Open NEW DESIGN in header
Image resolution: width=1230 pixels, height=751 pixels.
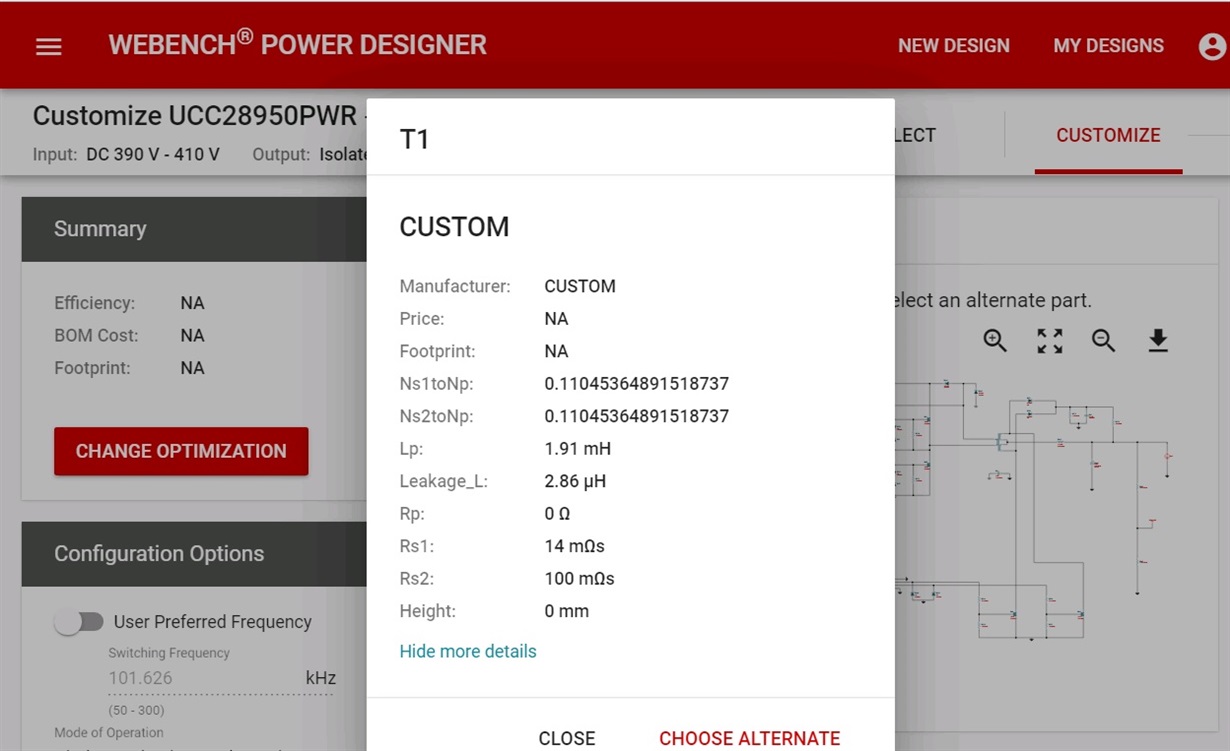(954, 46)
